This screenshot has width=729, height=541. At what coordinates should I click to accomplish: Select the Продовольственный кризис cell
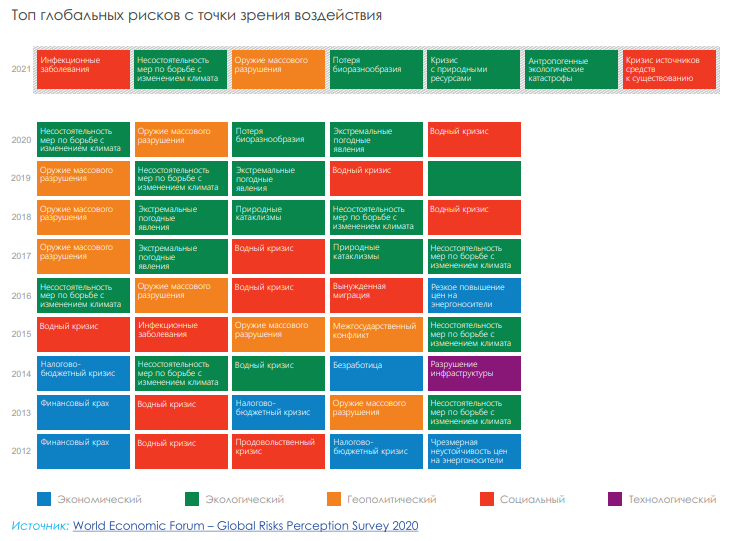(278, 451)
